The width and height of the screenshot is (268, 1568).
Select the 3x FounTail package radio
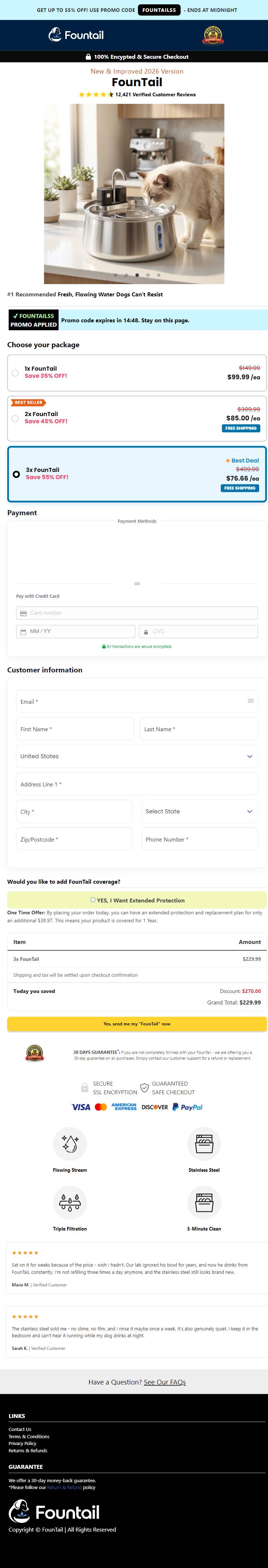click(17, 474)
